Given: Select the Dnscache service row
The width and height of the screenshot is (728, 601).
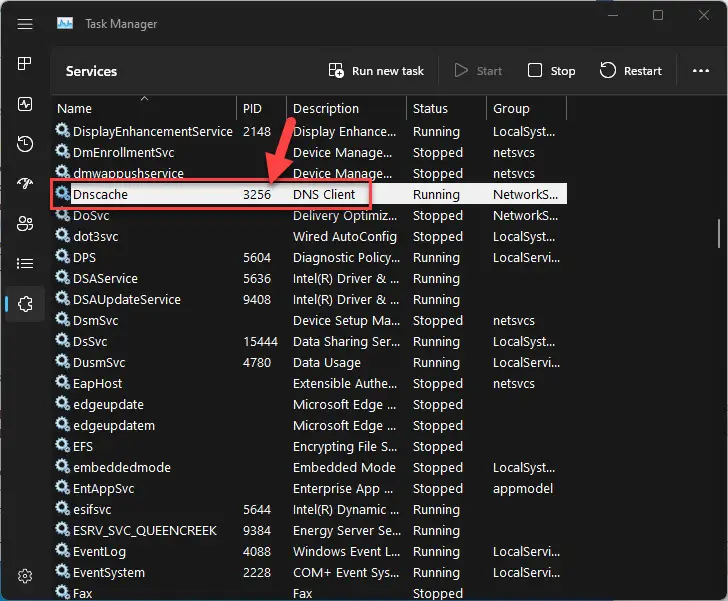Looking at the screenshot, I should [309, 194].
